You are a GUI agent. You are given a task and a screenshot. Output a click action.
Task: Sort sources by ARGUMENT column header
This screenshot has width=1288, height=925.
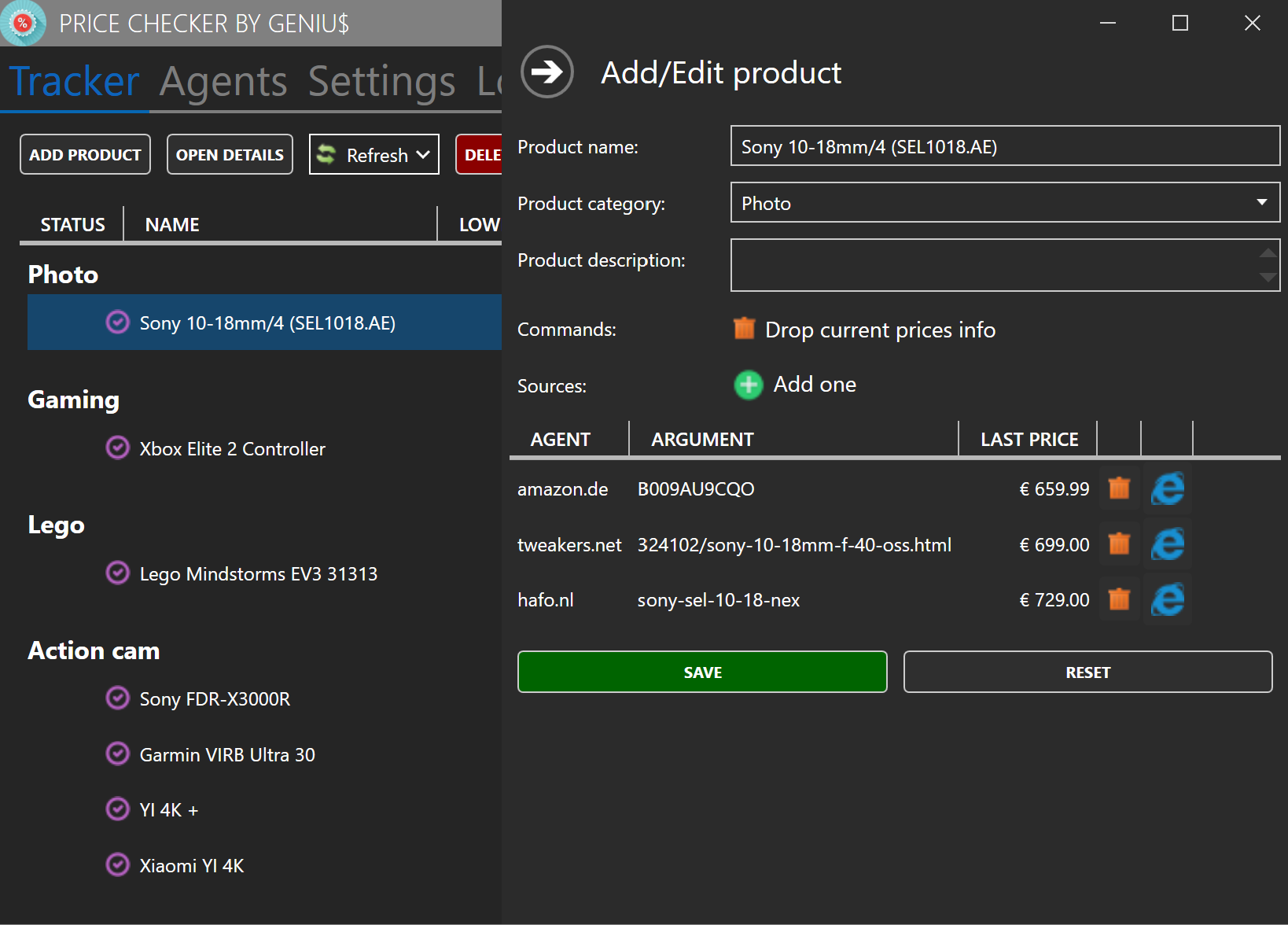(x=702, y=439)
